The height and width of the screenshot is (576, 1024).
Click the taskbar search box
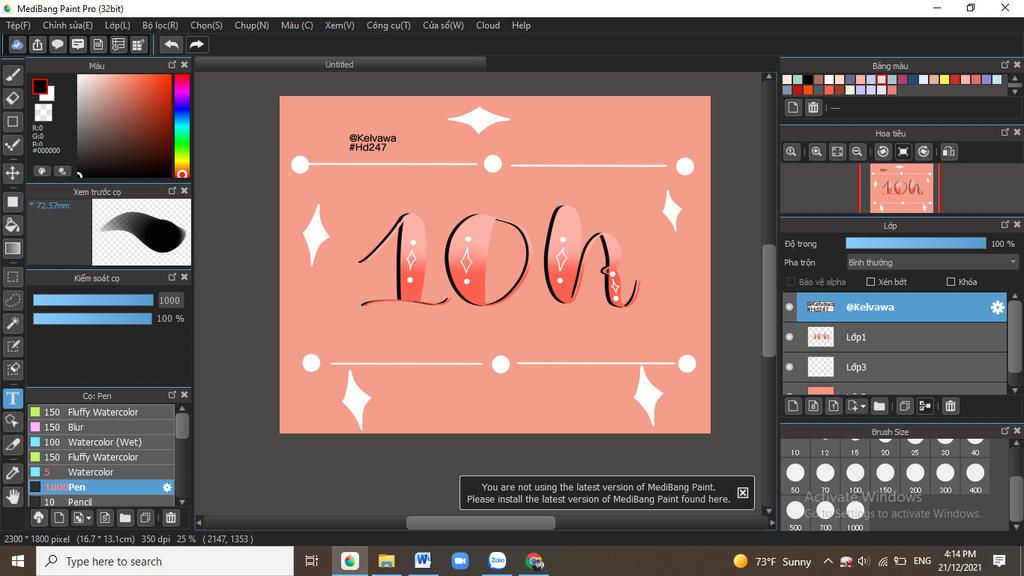[165, 561]
